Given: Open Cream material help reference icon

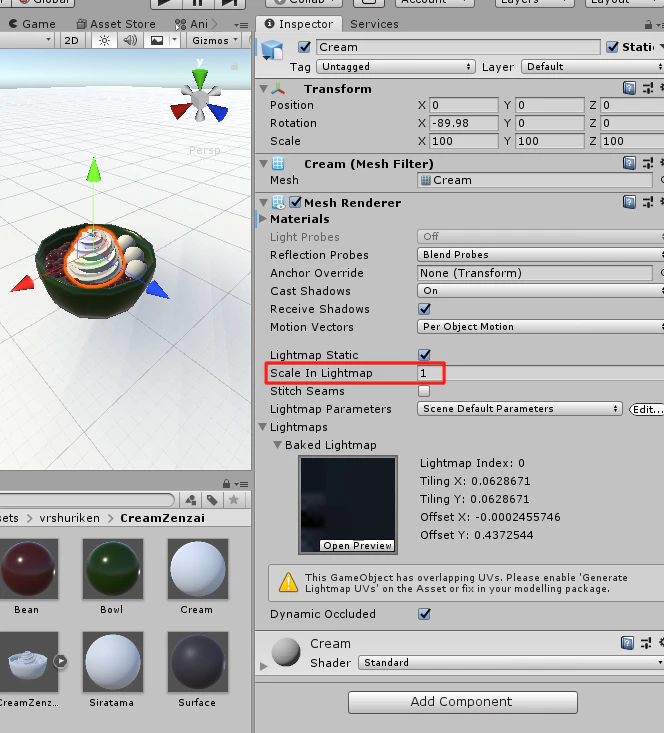Looking at the screenshot, I should [627, 643].
